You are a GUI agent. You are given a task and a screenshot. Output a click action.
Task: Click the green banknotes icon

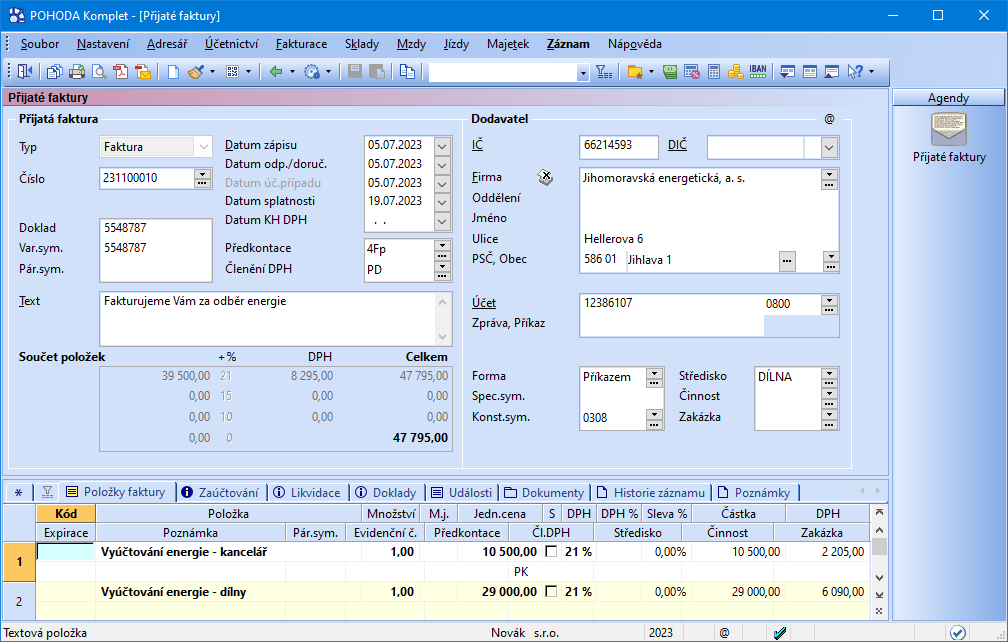670,71
